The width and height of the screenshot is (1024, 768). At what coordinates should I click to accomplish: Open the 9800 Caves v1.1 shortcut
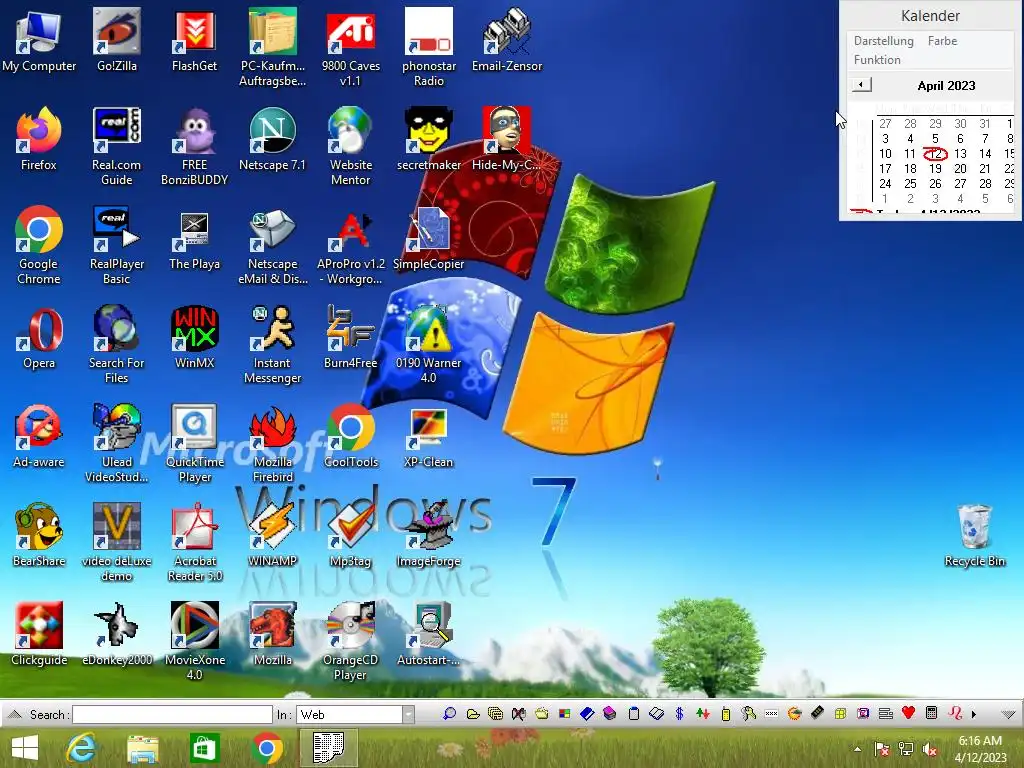point(351,47)
